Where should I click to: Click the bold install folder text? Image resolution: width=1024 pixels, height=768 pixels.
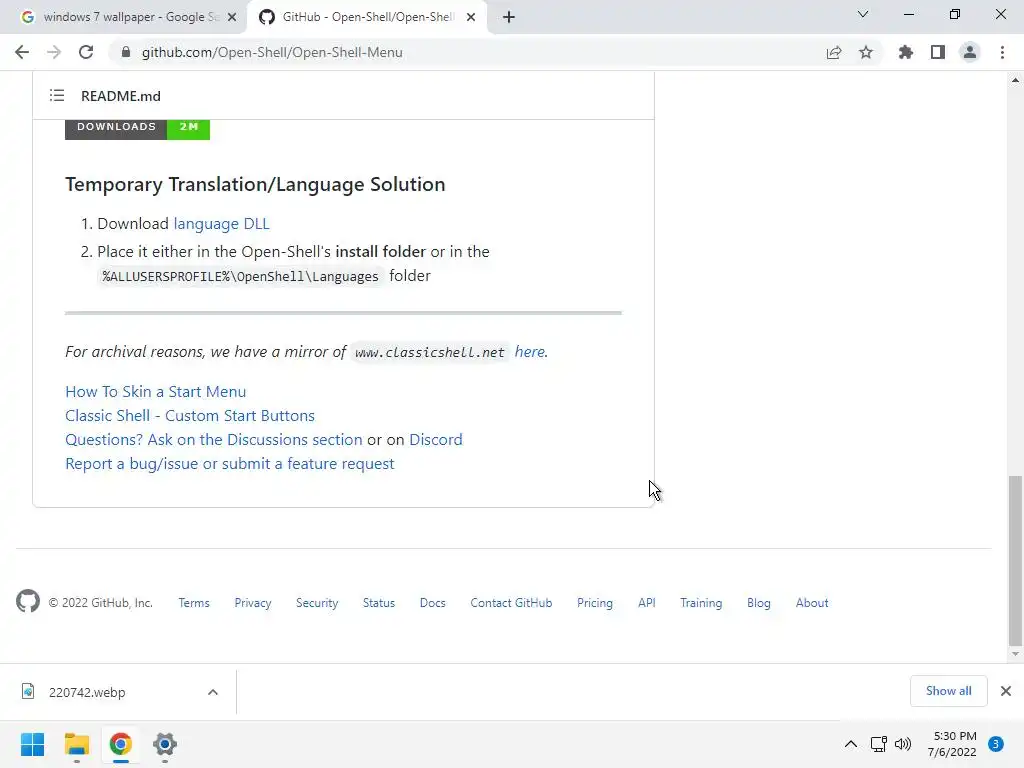(380, 251)
